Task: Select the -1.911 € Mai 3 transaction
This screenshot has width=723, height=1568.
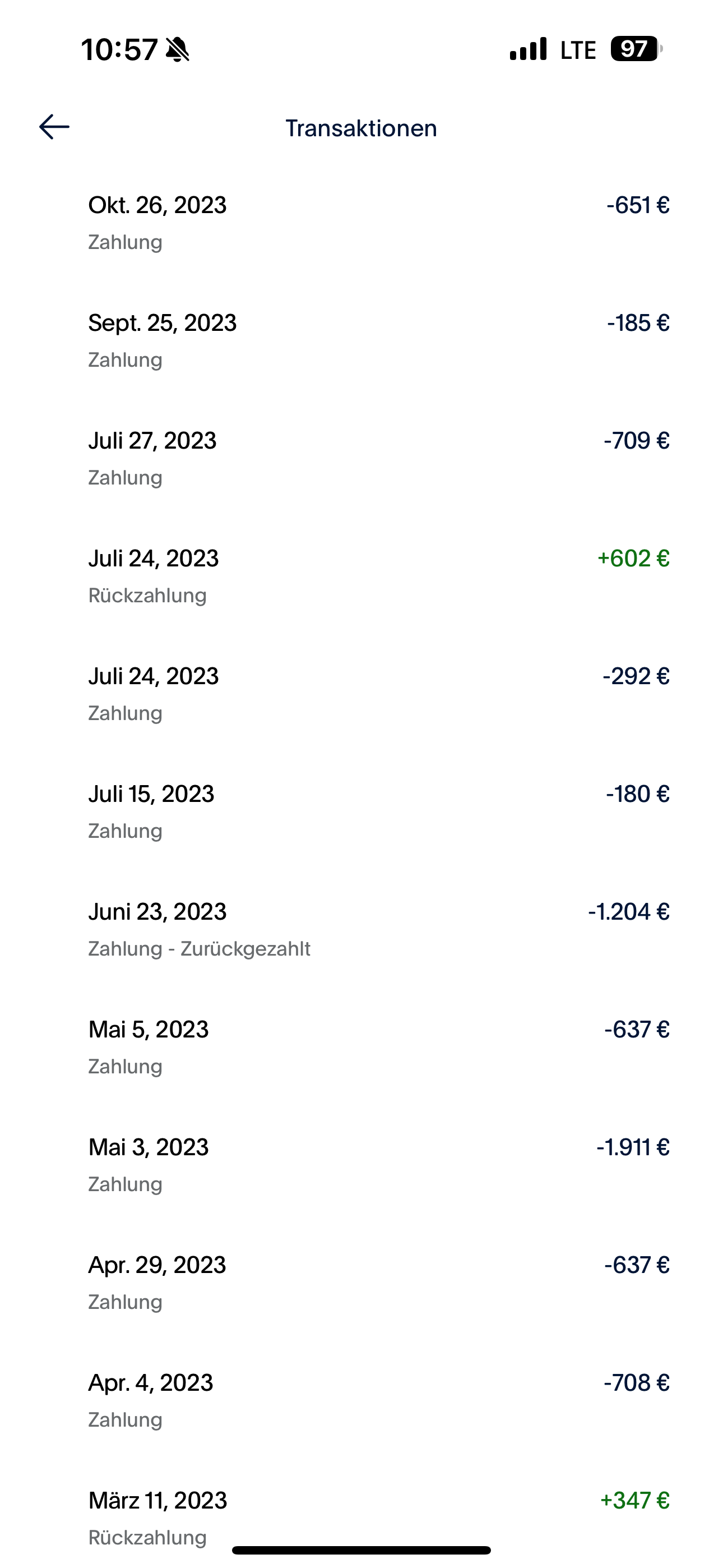Action: click(377, 1164)
